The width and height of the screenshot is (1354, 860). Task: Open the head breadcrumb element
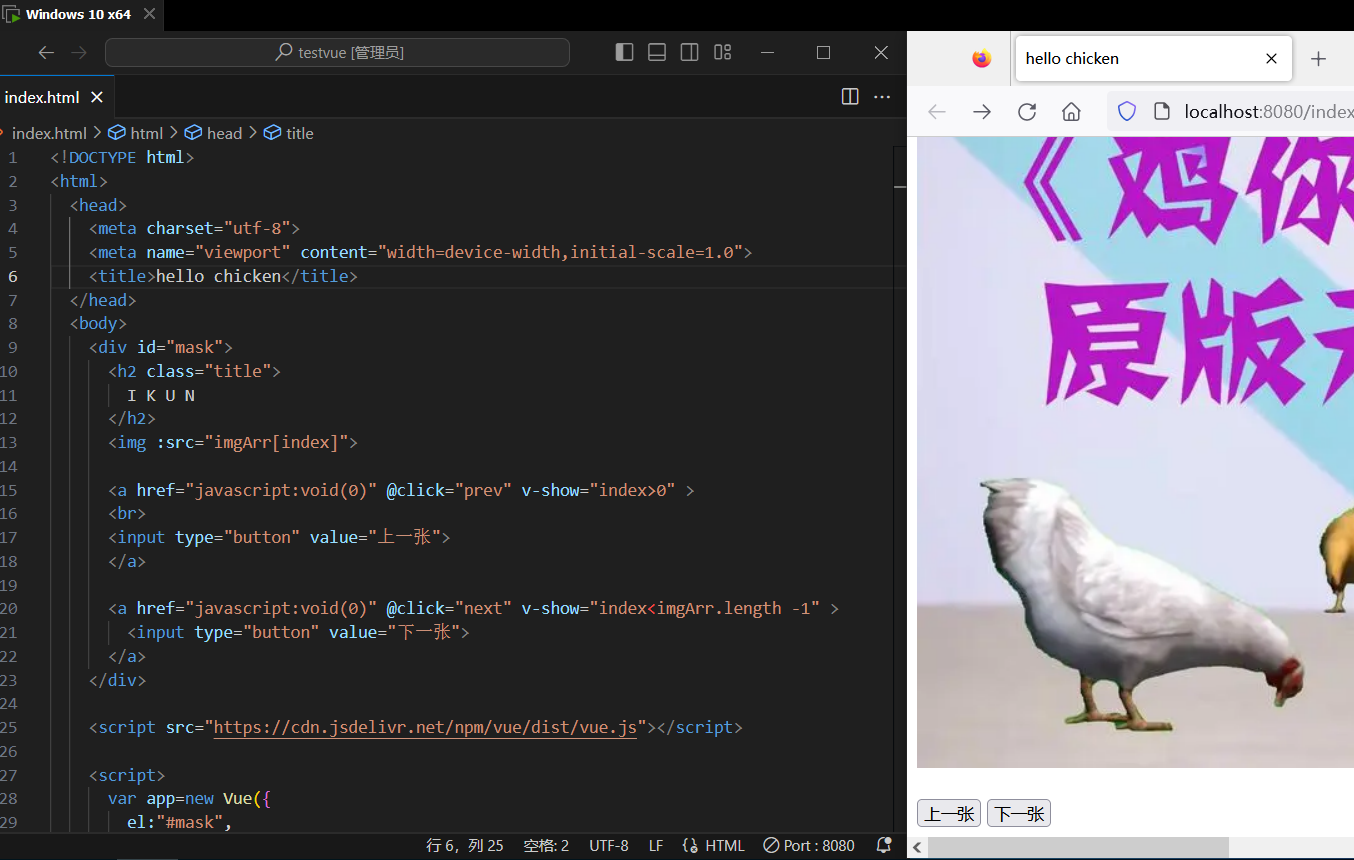coord(214,133)
